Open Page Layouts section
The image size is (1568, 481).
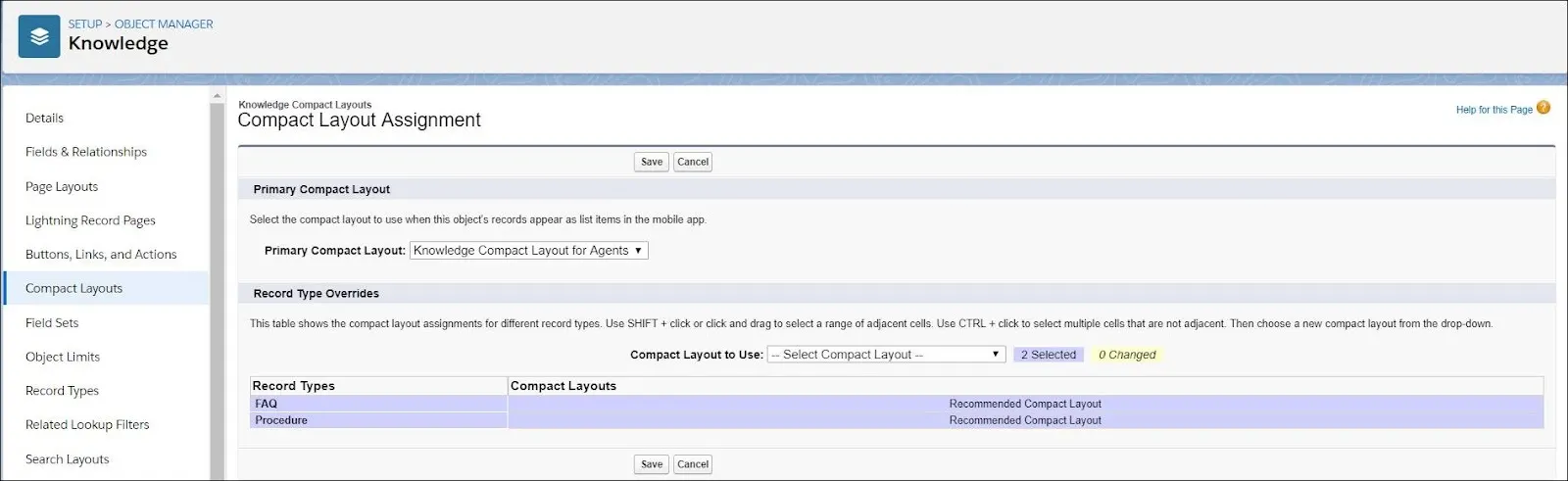tap(62, 186)
